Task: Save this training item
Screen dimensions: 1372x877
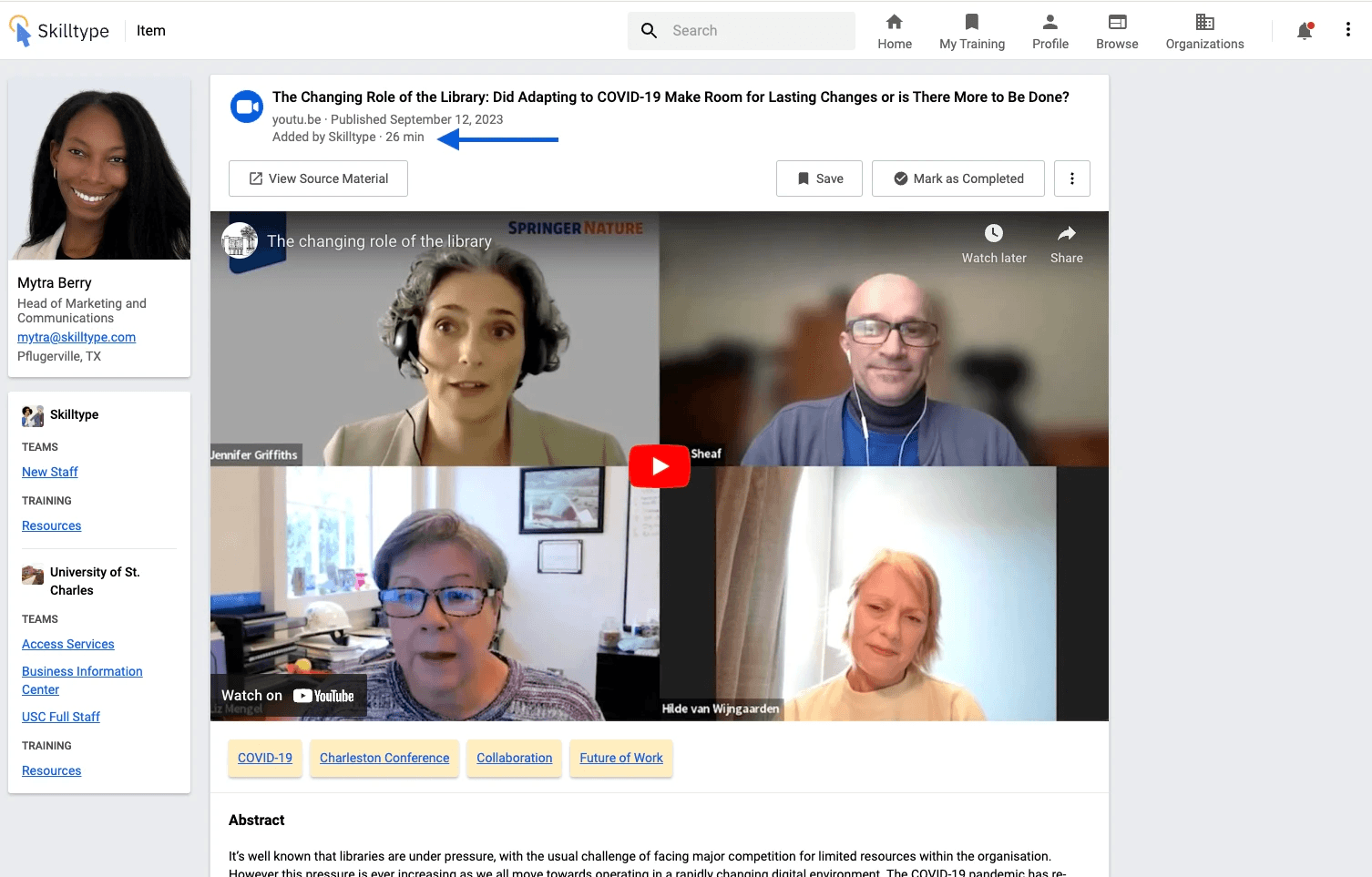Action: (819, 178)
